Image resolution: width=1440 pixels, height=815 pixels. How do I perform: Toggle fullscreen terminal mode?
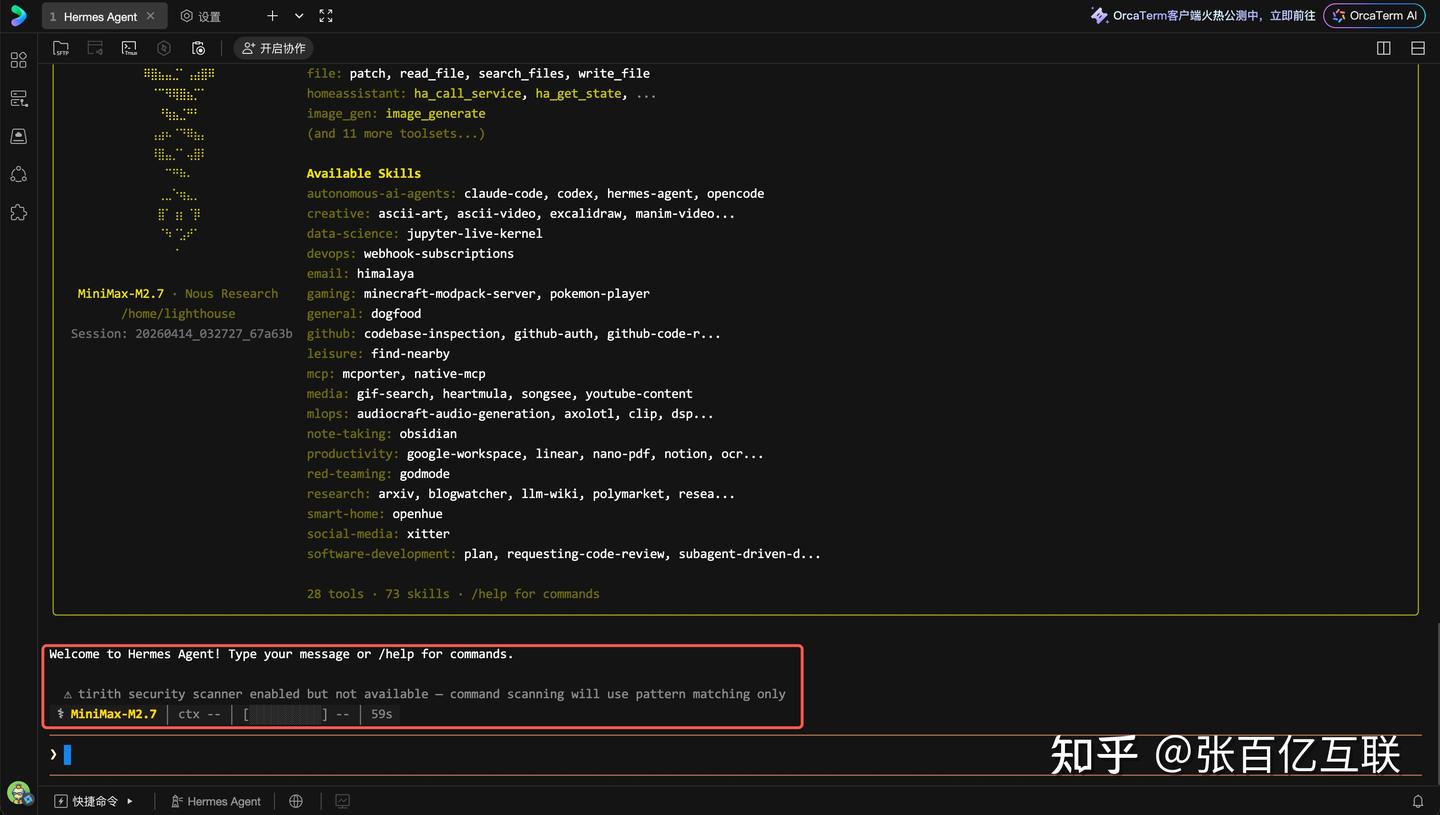pos(325,15)
